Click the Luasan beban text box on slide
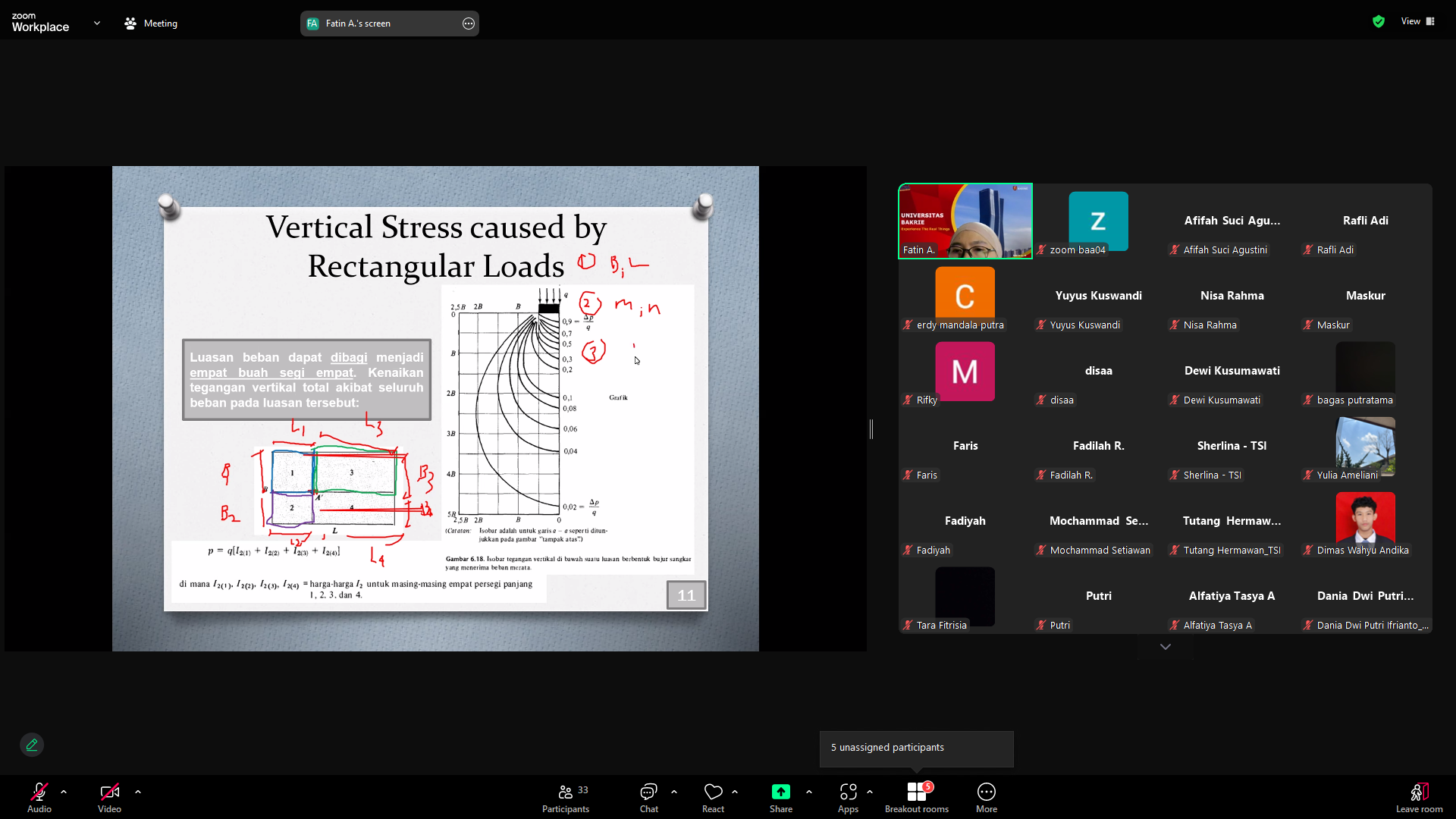 click(x=306, y=380)
